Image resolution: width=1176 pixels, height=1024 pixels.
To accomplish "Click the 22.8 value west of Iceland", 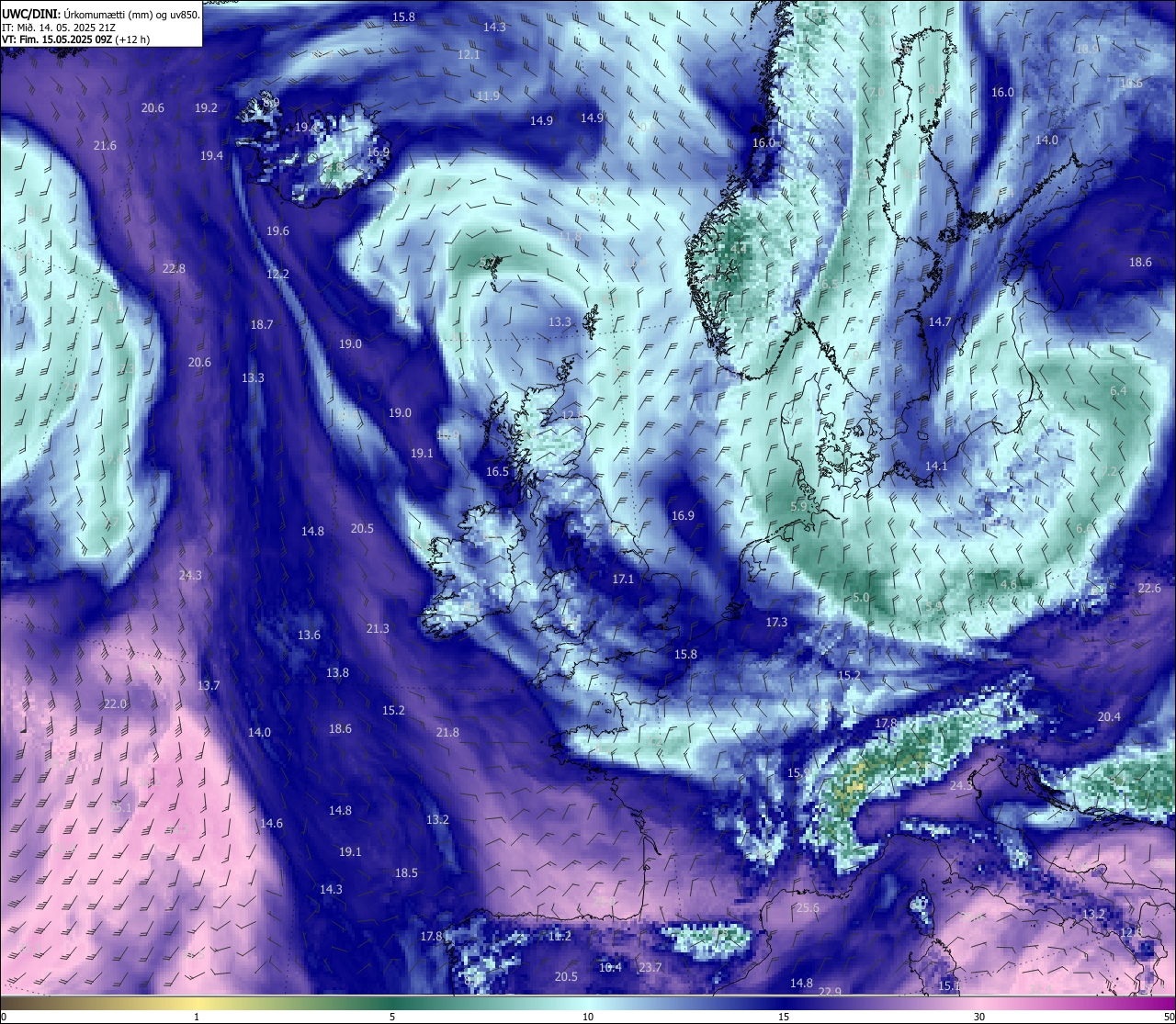I will coord(174,269).
